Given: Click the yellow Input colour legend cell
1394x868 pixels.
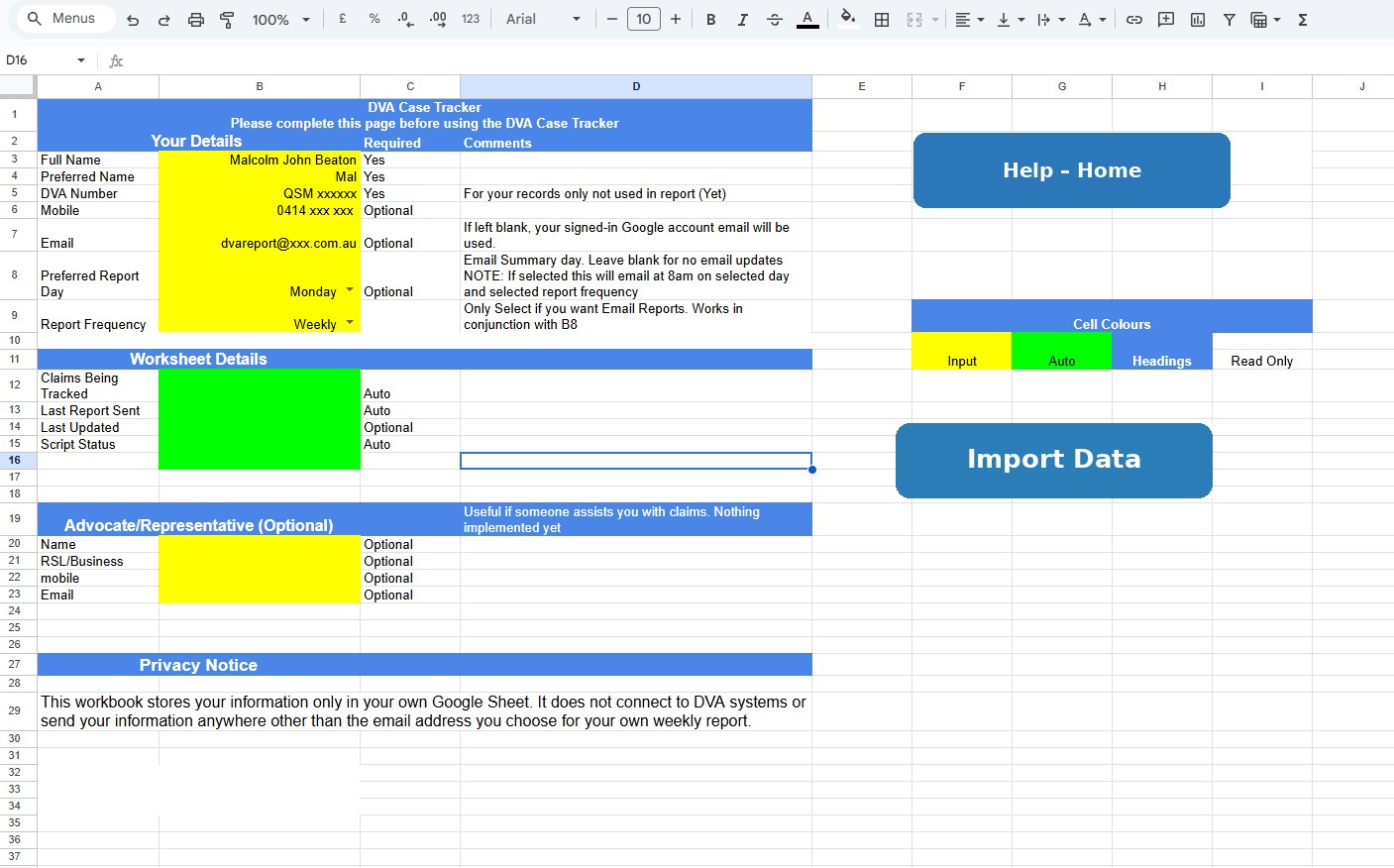Looking at the screenshot, I should click(x=961, y=351).
